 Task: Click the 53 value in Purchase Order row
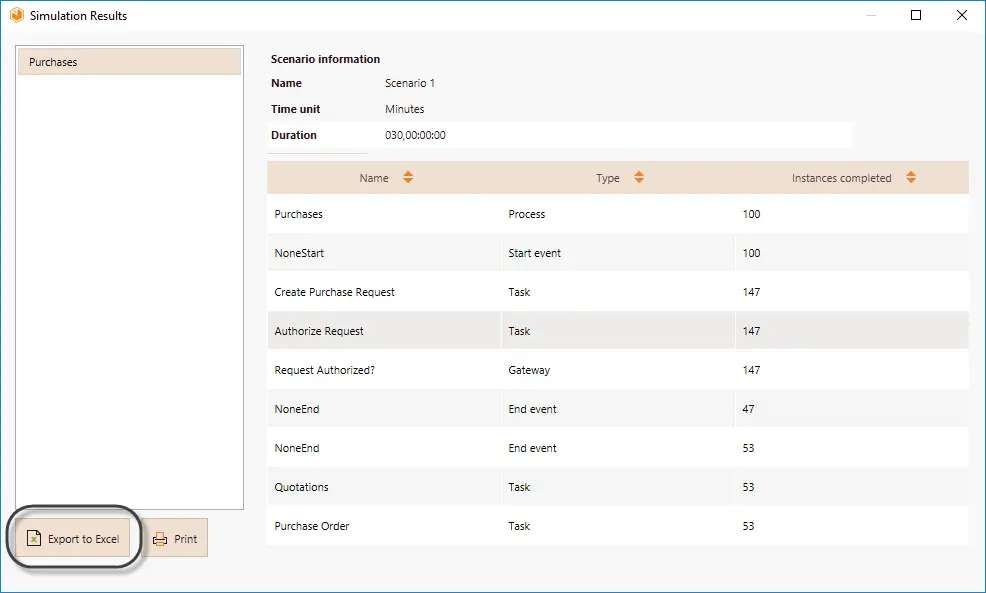click(748, 526)
